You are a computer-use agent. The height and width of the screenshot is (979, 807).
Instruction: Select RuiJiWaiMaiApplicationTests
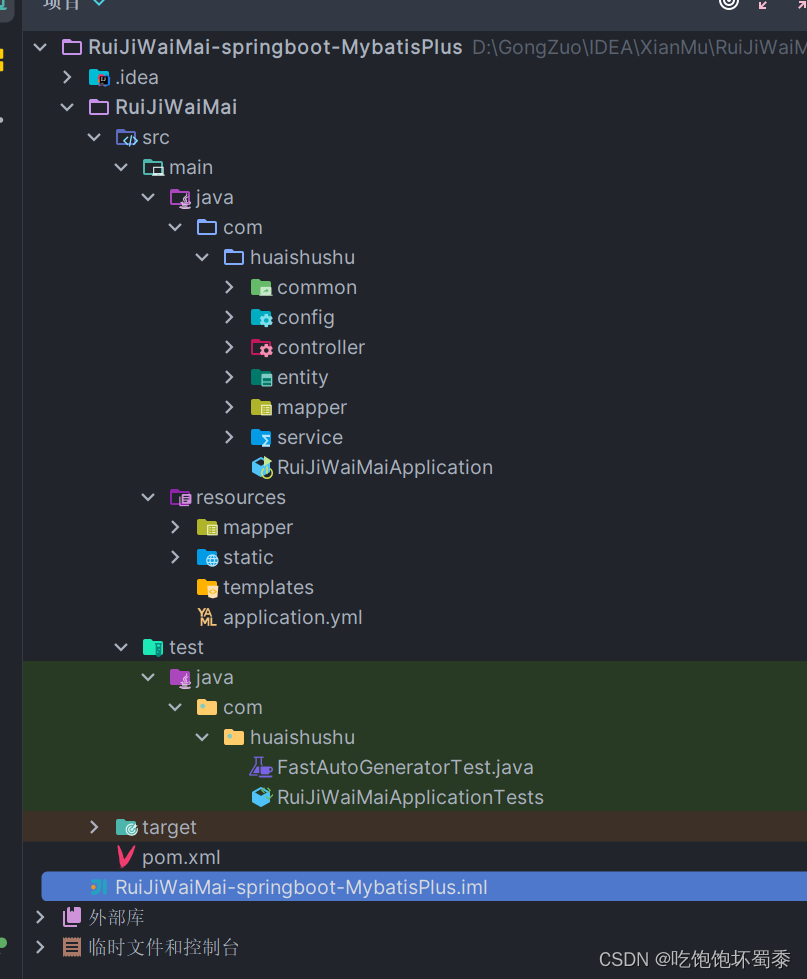410,797
